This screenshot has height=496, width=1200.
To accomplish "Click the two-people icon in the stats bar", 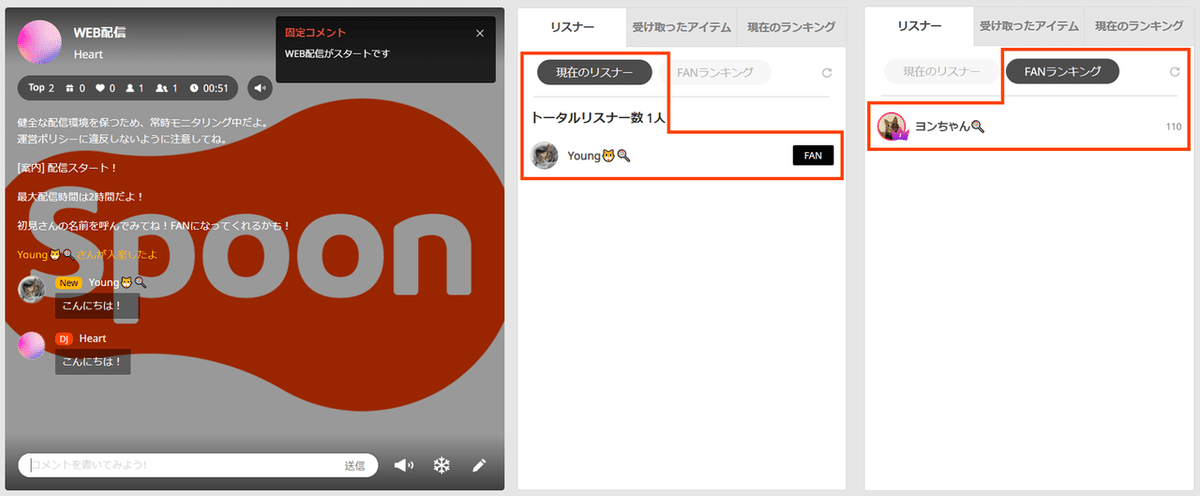I will 163,88.
